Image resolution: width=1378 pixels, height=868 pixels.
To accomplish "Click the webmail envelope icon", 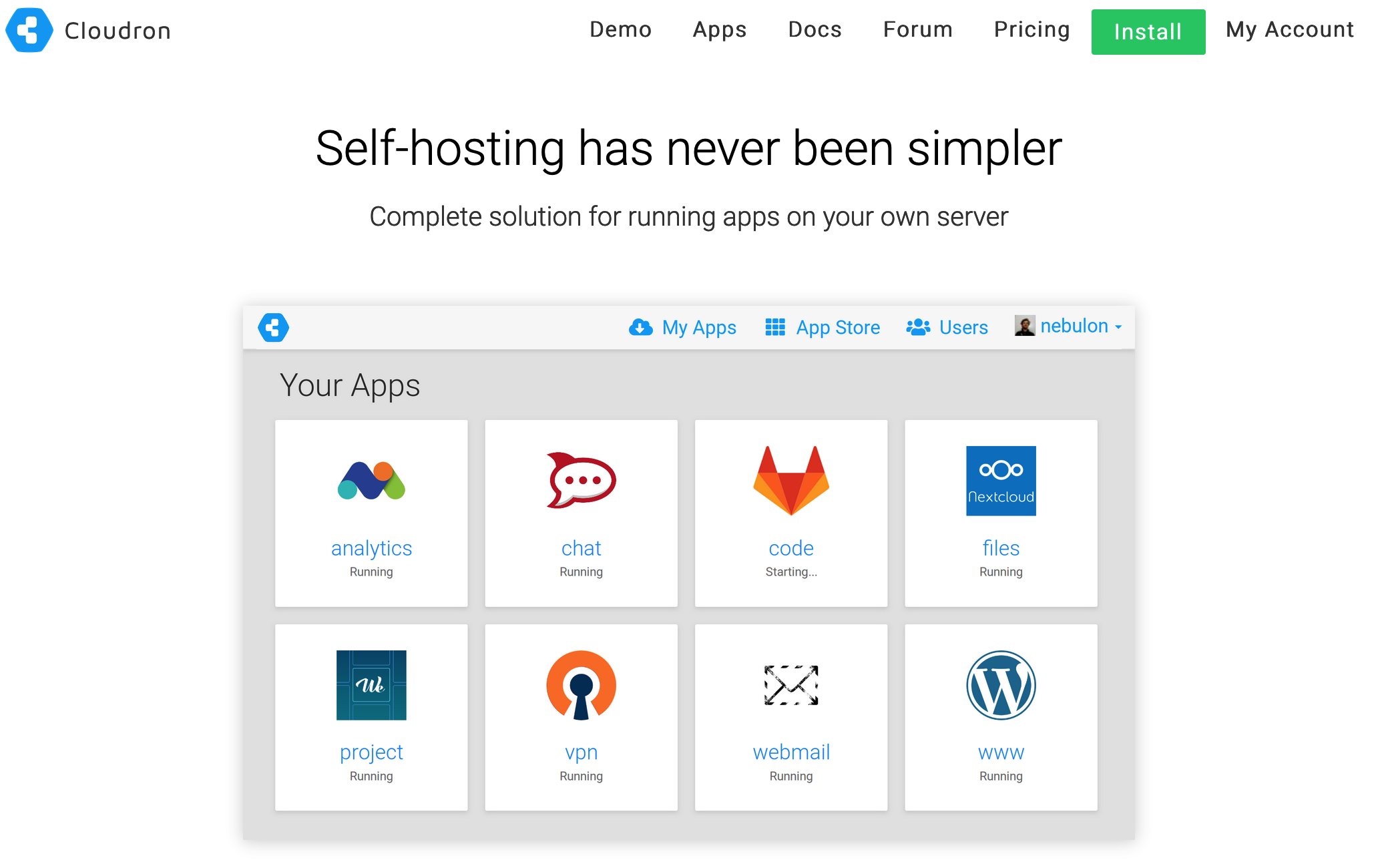I will (791, 685).
